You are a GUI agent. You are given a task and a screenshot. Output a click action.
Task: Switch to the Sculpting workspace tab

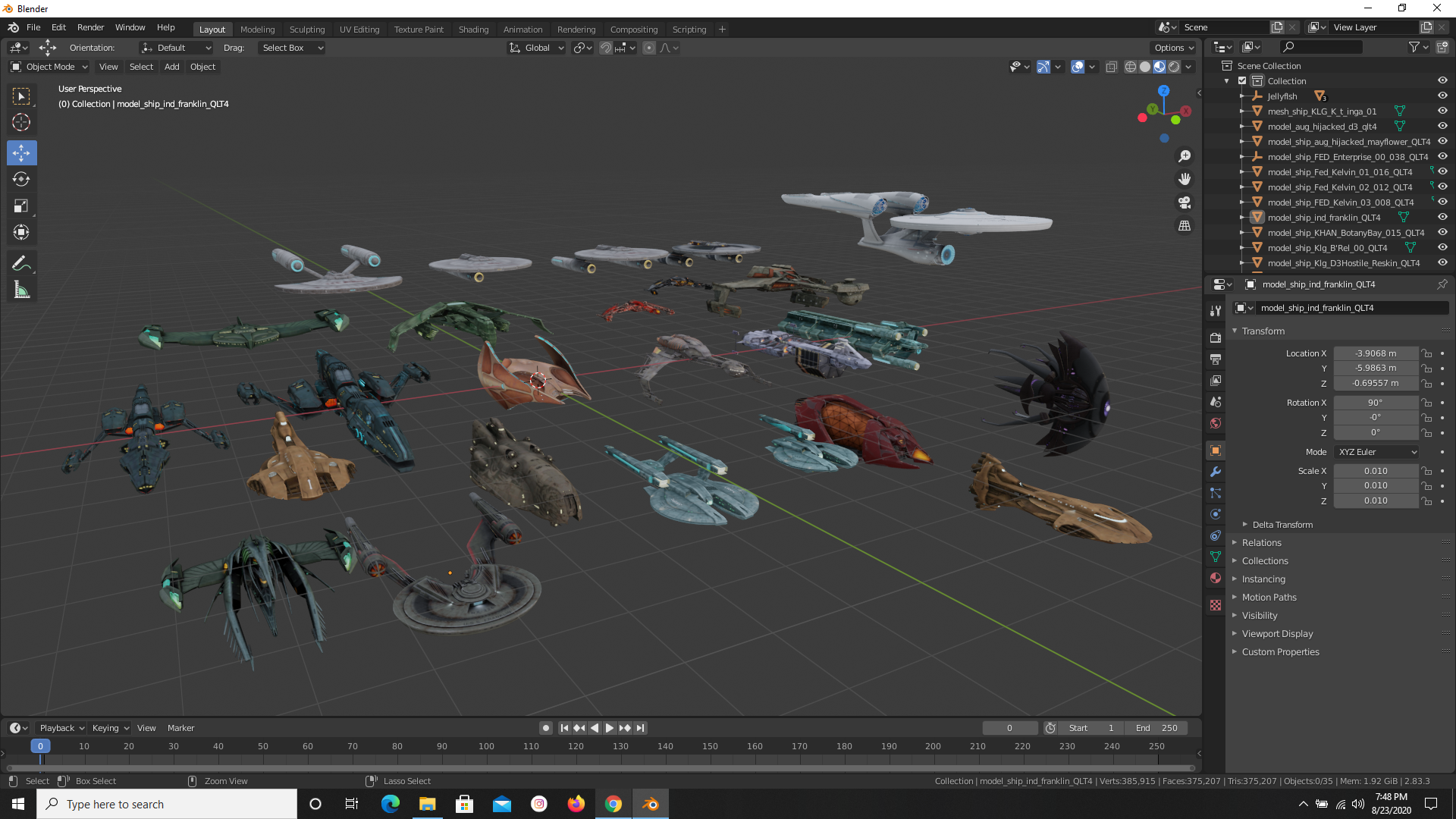coord(307,30)
